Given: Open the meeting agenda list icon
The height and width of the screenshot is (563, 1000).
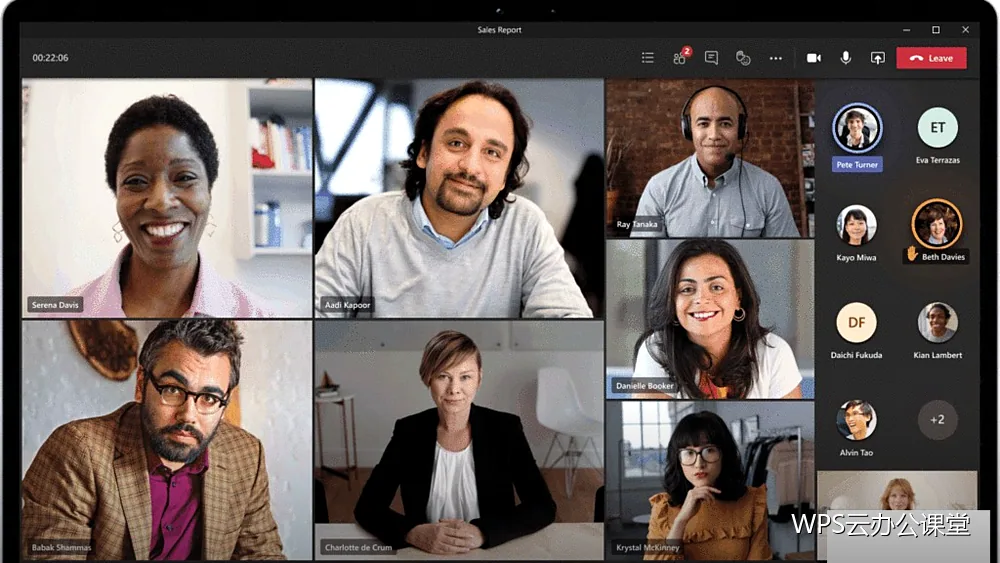Looking at the screenshot, I should (647, 58).
